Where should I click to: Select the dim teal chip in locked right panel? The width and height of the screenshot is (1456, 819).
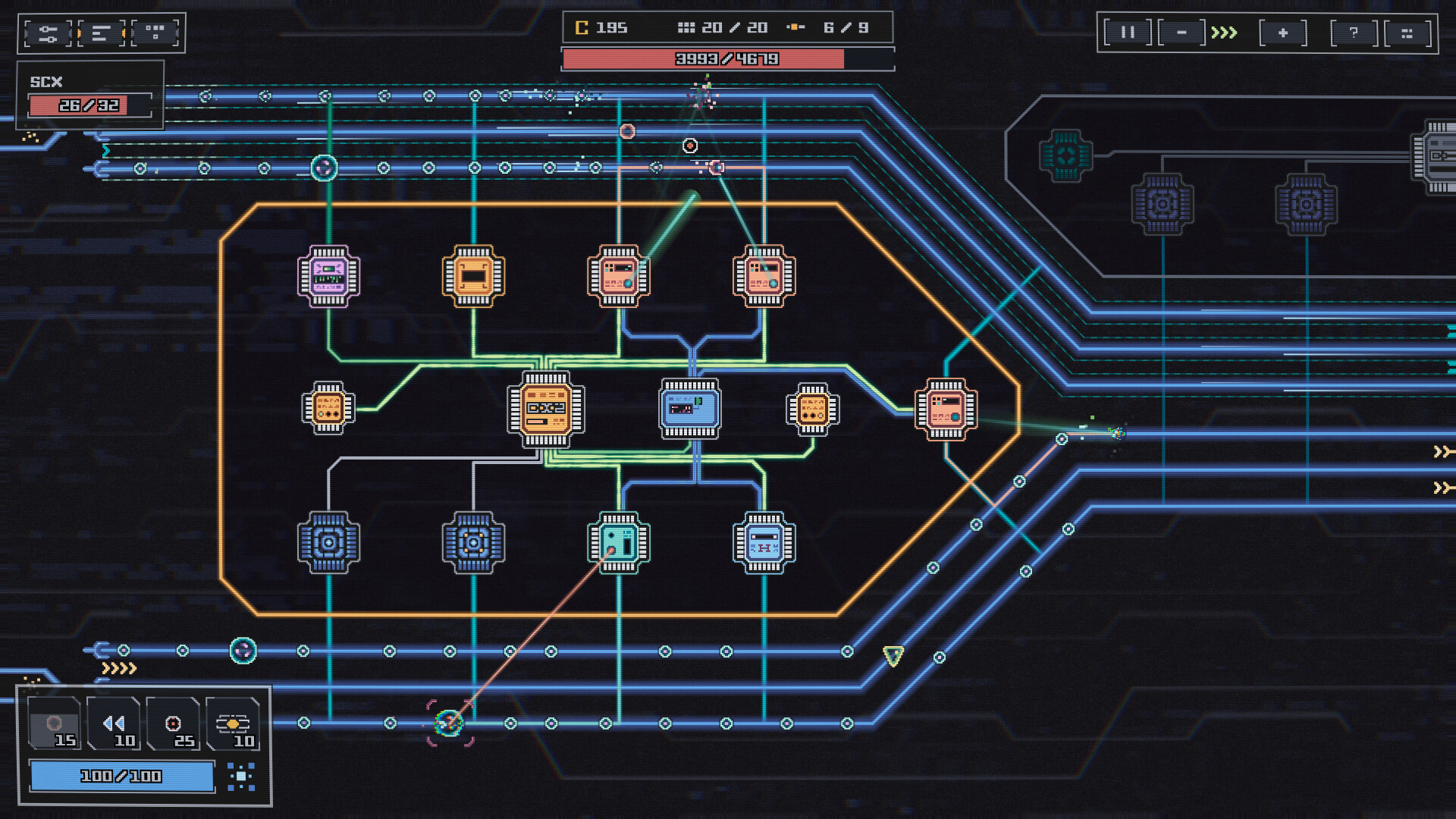coord(1065,155)
